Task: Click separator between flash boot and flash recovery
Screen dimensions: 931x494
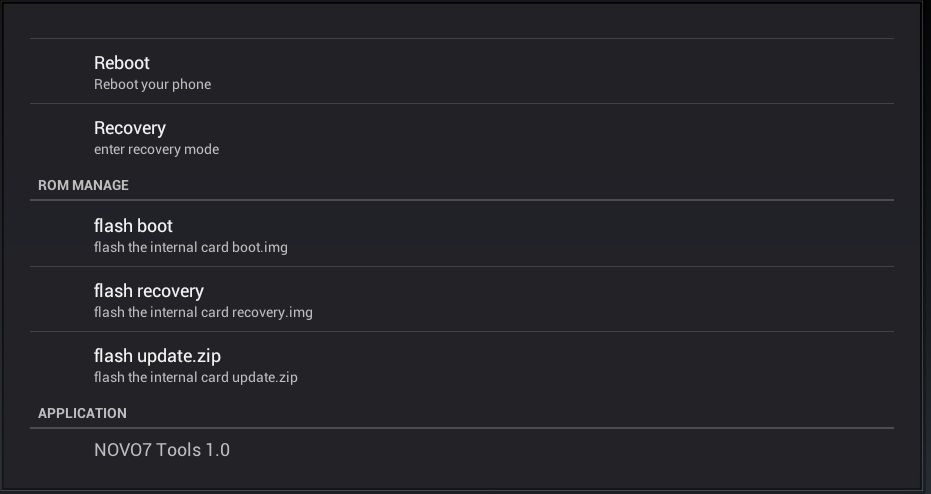Action: click(461, 266)
